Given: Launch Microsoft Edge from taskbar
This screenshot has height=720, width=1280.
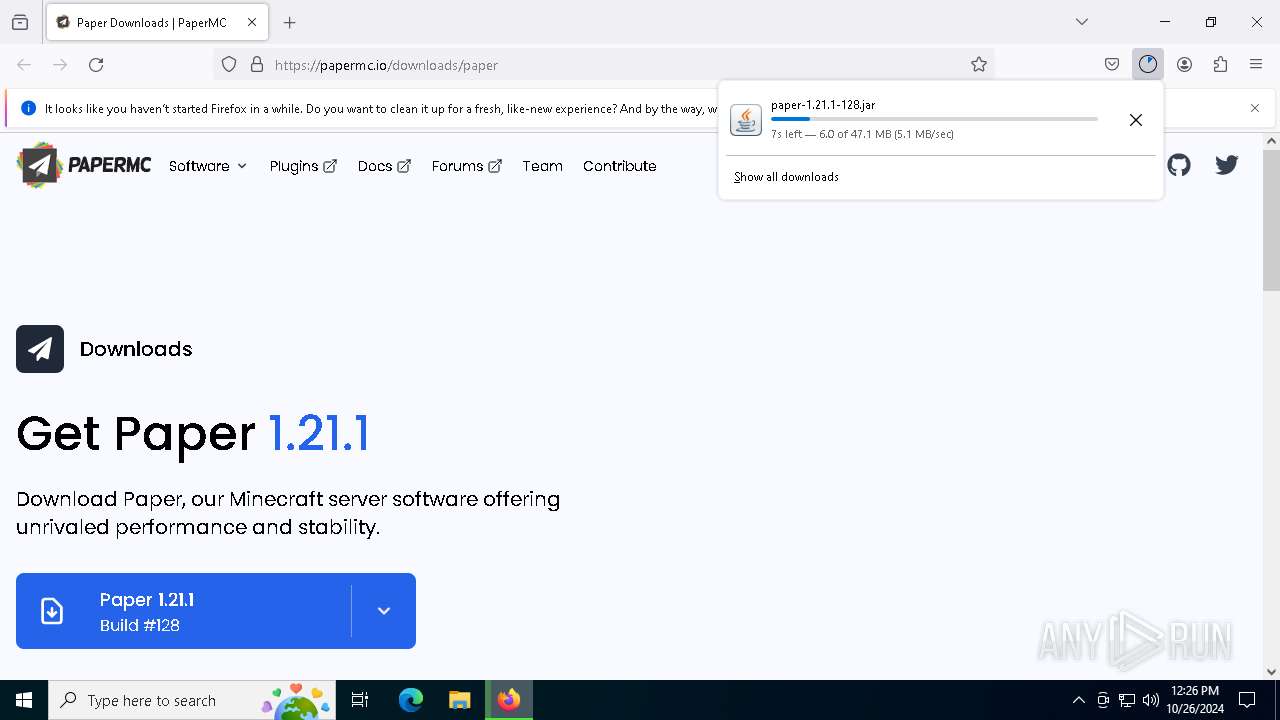Looking at the screenshot, I should click(411, 700).
